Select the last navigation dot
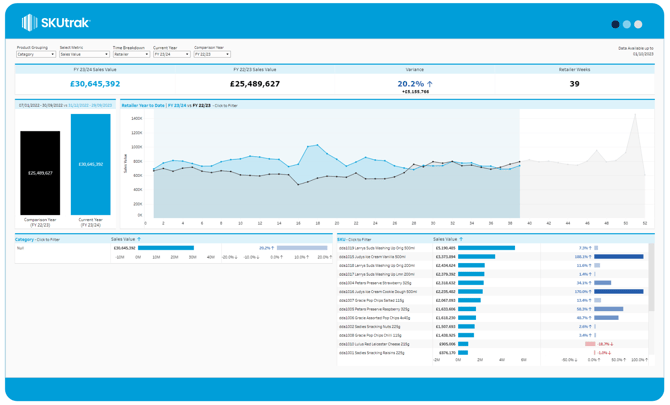 pos(638,24)
